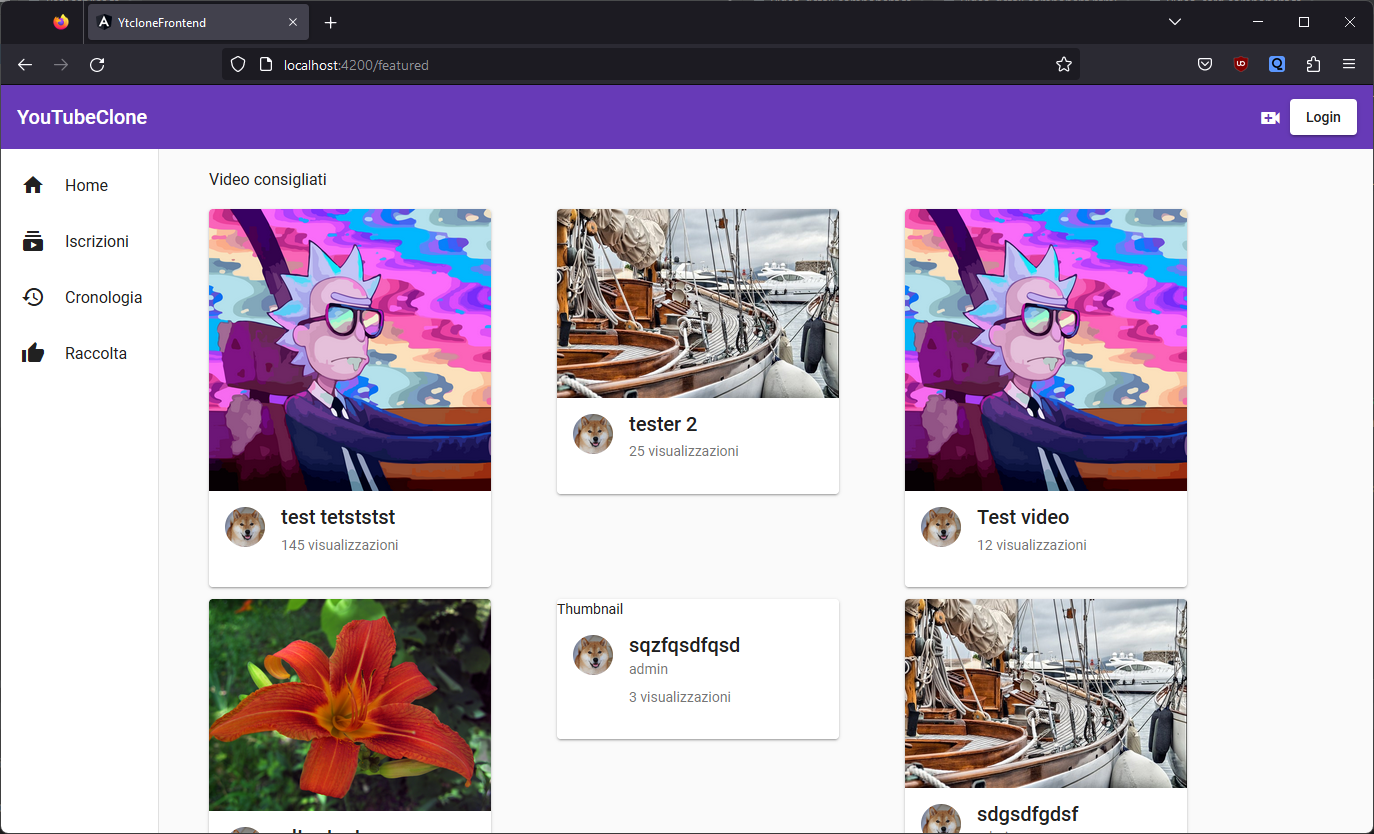Open a new browser tab
The height and width of the screenshot is (834, 1374).
330,21
